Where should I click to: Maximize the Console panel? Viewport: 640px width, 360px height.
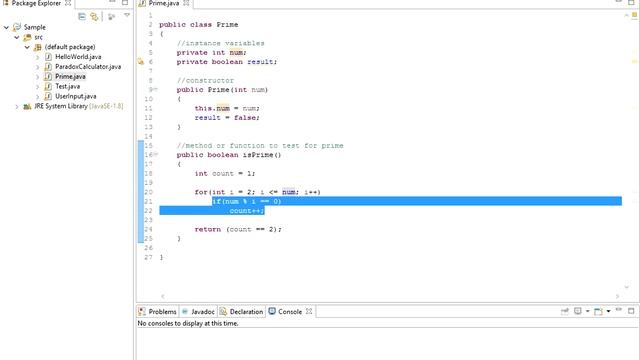coord(631,311)
